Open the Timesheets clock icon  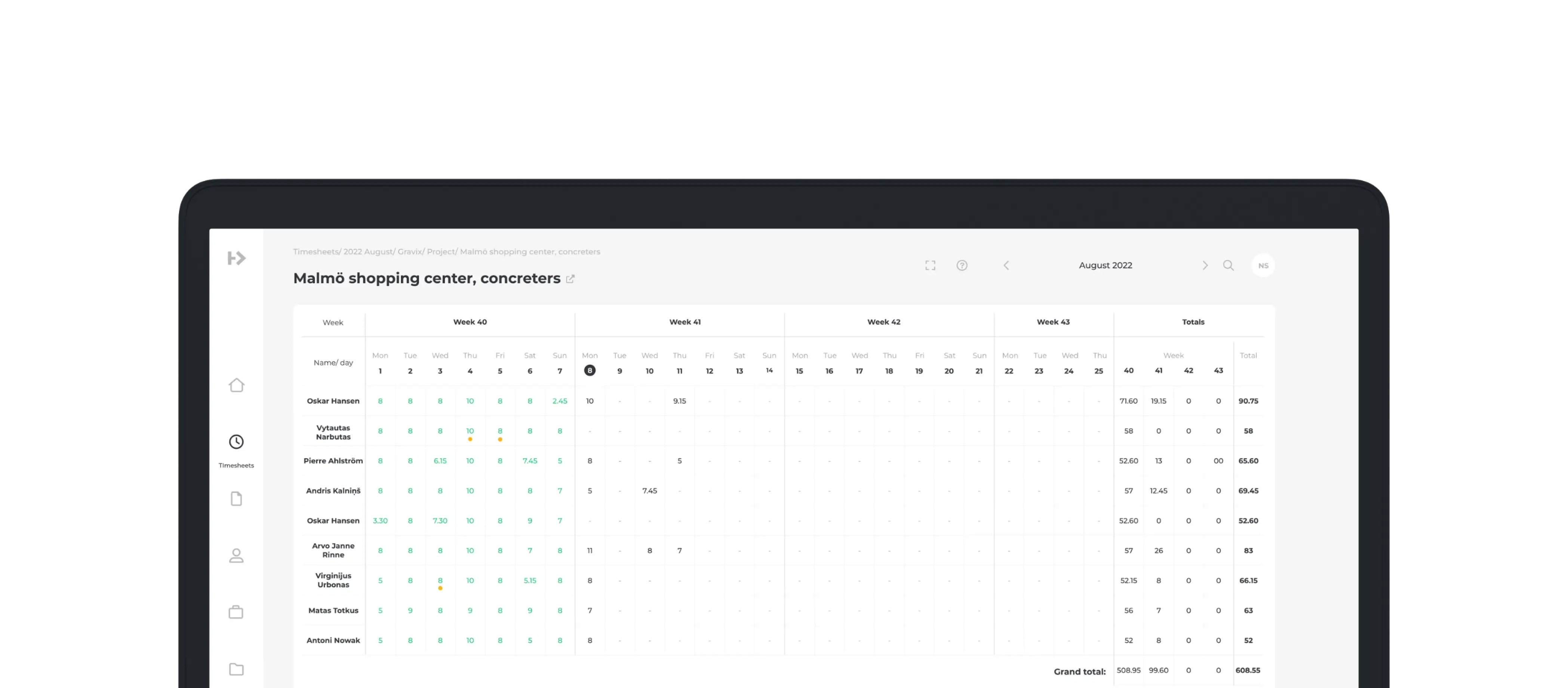click(236, 441)
